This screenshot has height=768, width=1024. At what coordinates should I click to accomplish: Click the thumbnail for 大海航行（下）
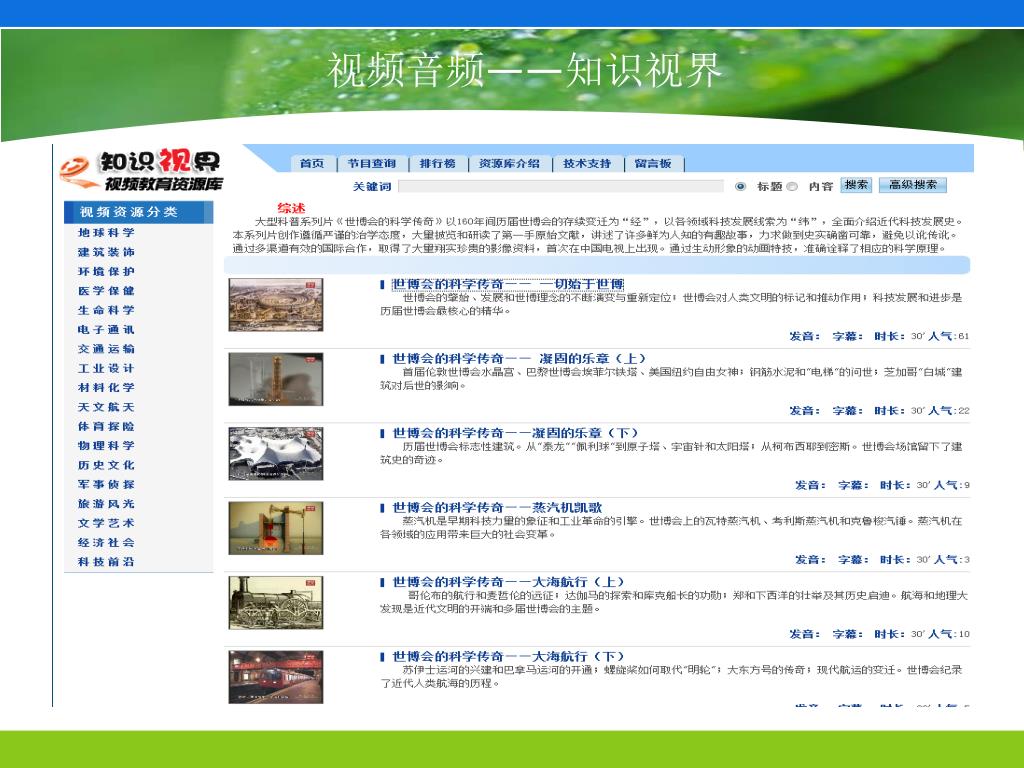coord(276,677)
